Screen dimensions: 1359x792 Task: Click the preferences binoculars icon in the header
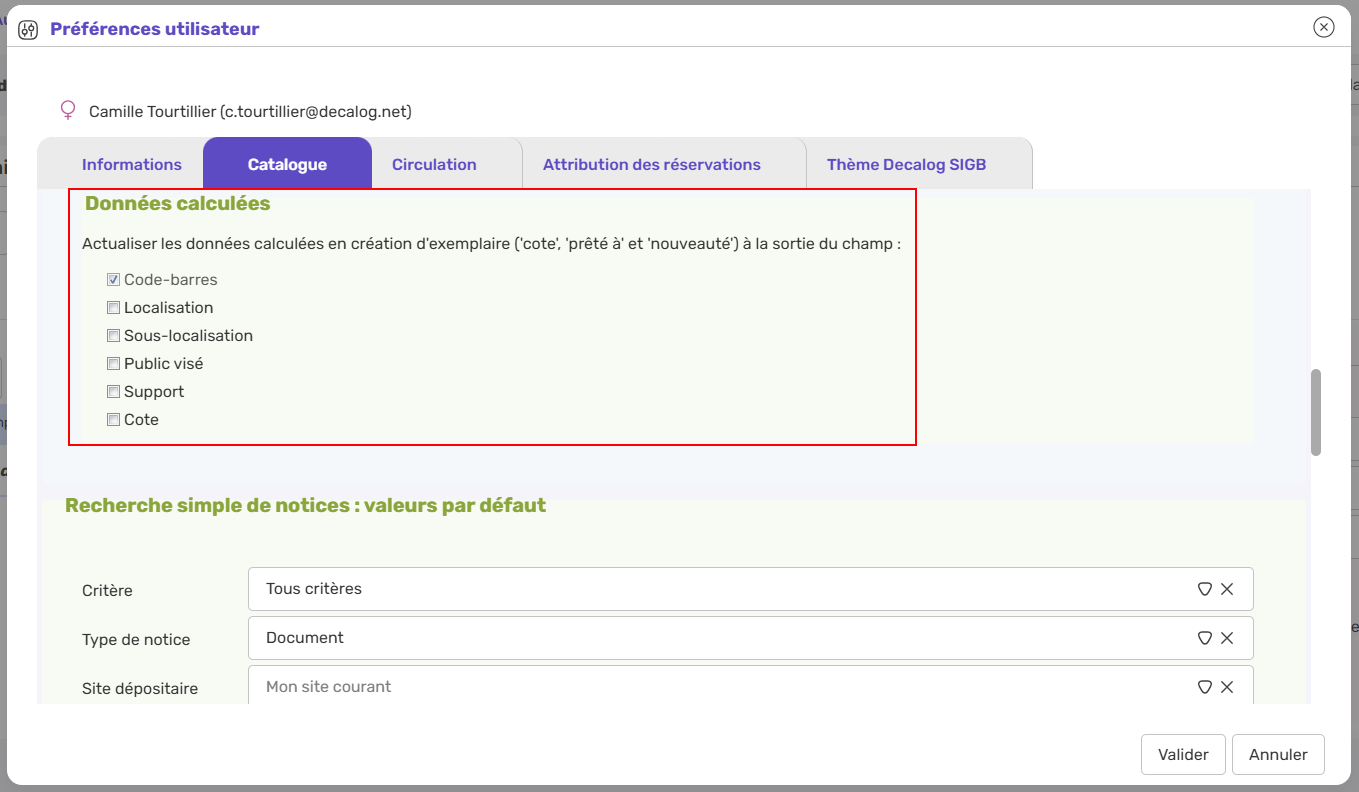click(x=28, y=28)
